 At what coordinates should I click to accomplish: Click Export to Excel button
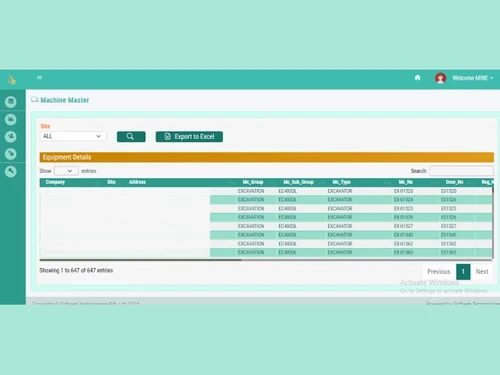(189, 136)
